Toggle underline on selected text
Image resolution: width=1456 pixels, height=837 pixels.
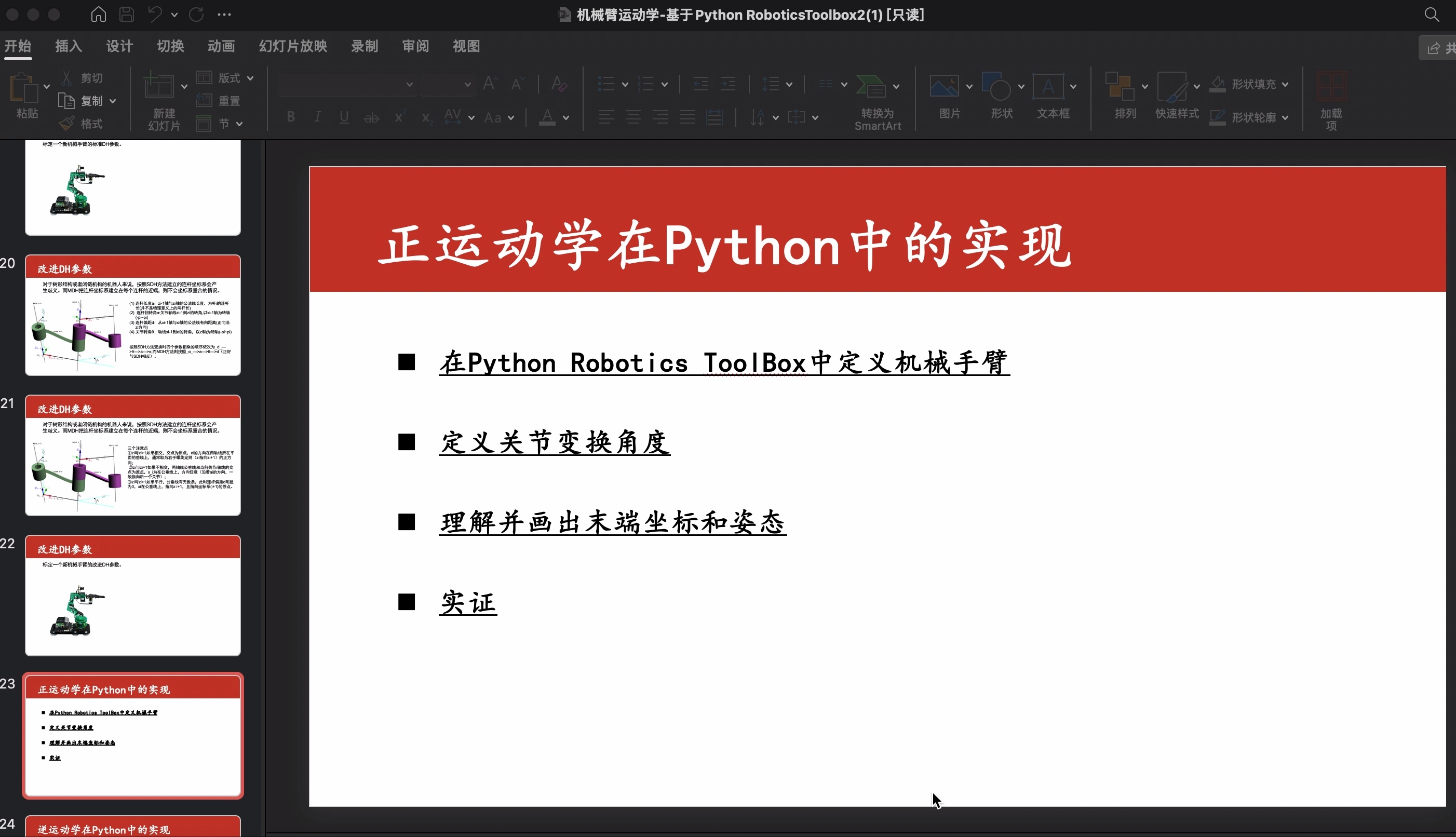pyautogui.click(x=344, y=116)
